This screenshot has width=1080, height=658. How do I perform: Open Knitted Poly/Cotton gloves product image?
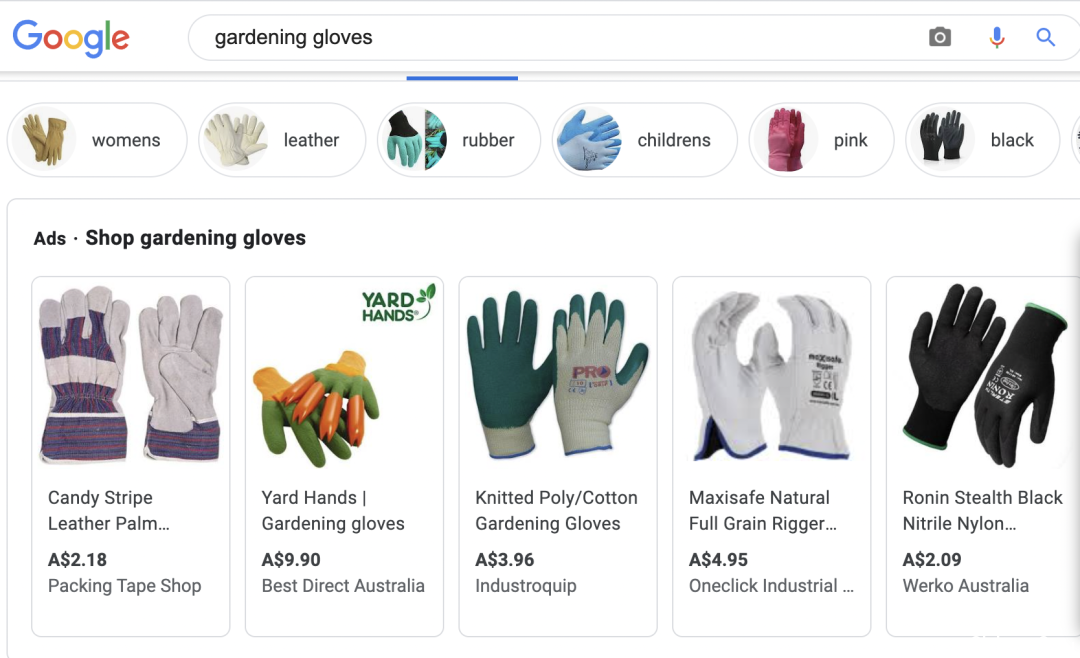point(558,376)
